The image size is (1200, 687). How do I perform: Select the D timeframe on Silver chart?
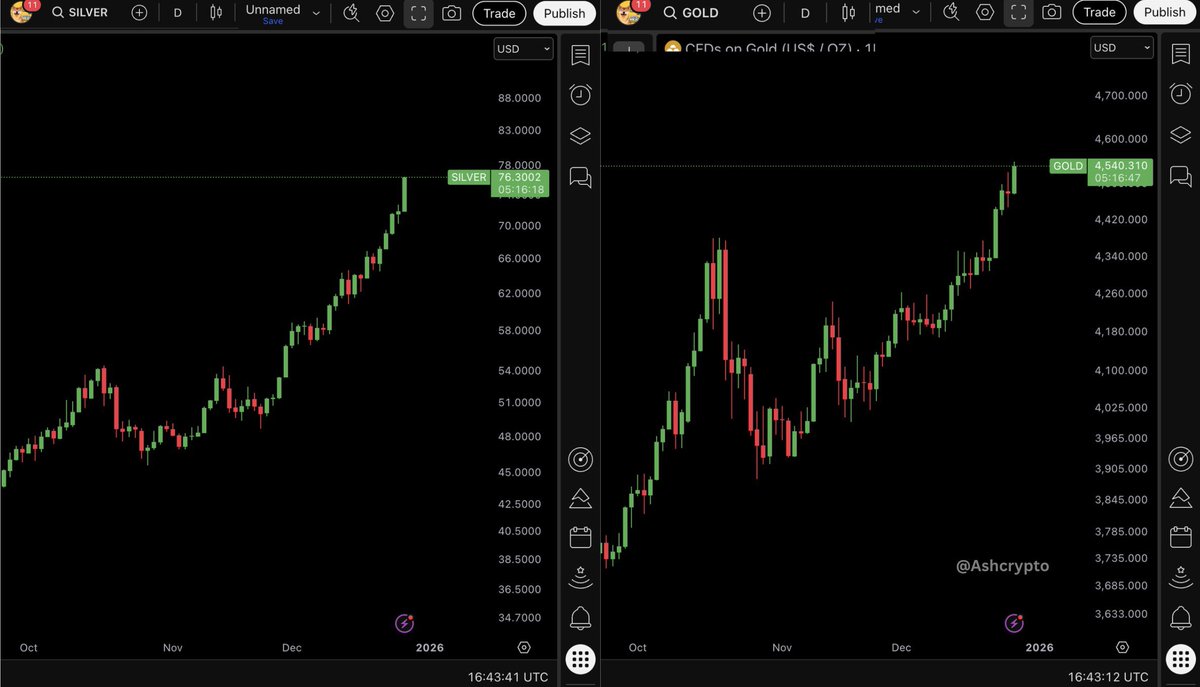(178, 13)
